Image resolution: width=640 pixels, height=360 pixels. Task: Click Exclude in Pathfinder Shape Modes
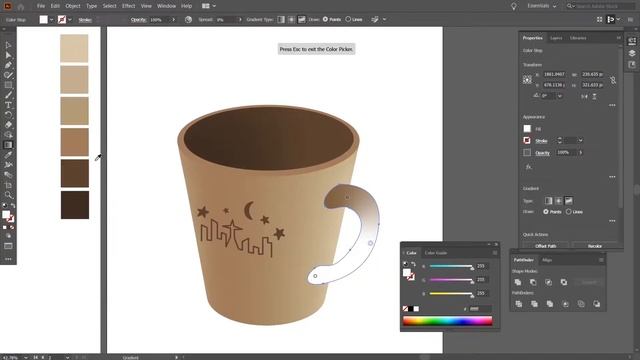click(x=564, y=282)
